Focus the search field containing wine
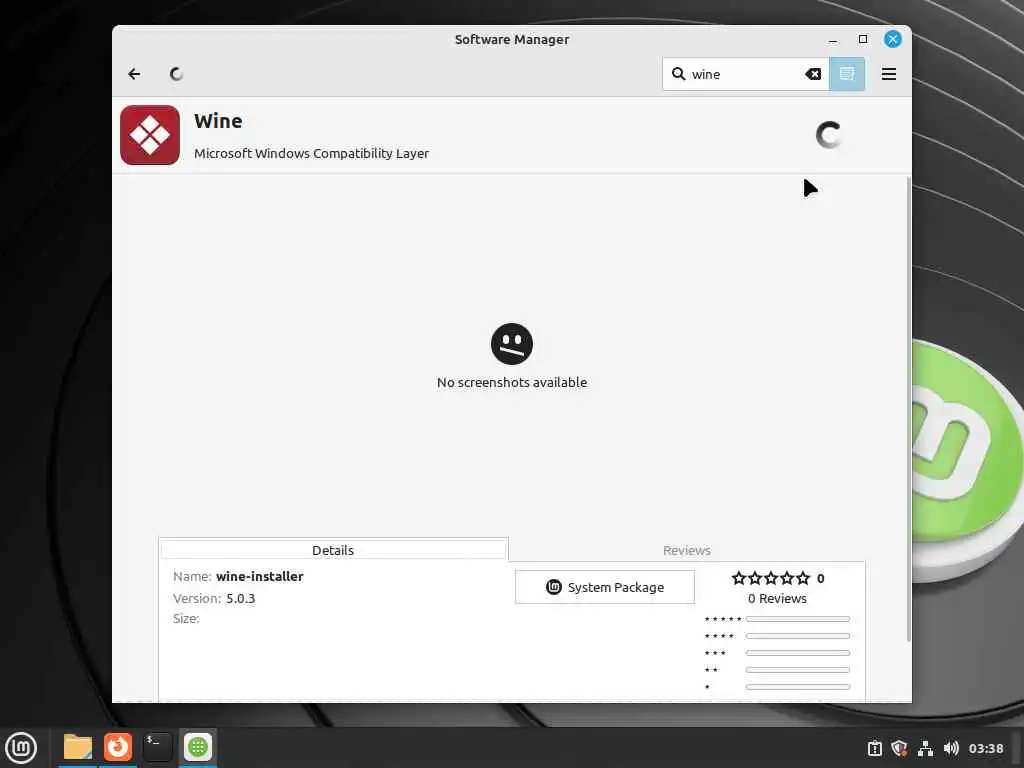The image size is (1024, 768). [745, 74]
